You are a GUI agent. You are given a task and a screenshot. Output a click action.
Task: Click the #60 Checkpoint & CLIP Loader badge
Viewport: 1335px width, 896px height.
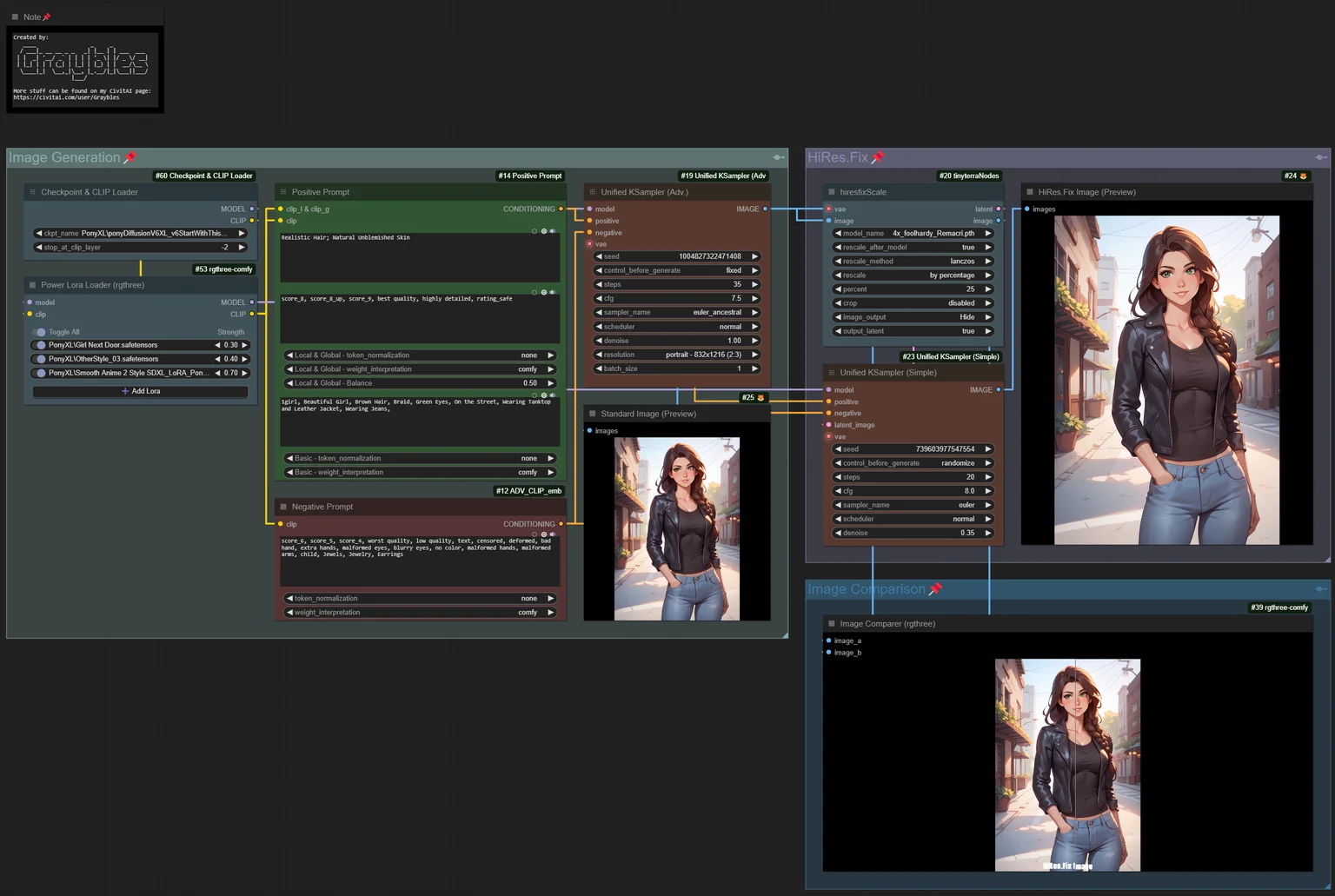[x=204, y=176]
